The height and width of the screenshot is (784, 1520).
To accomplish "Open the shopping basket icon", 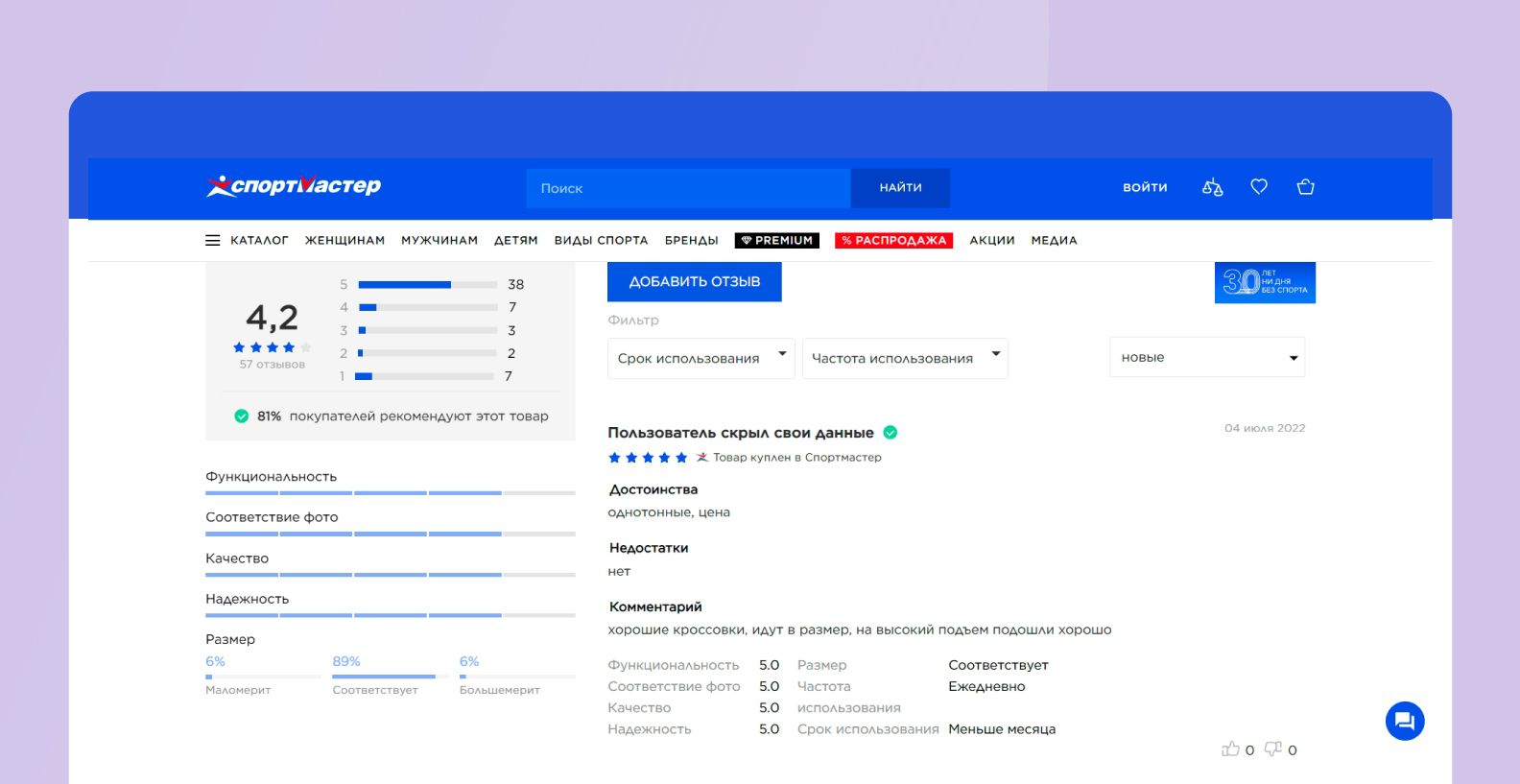I will 1305,187.
